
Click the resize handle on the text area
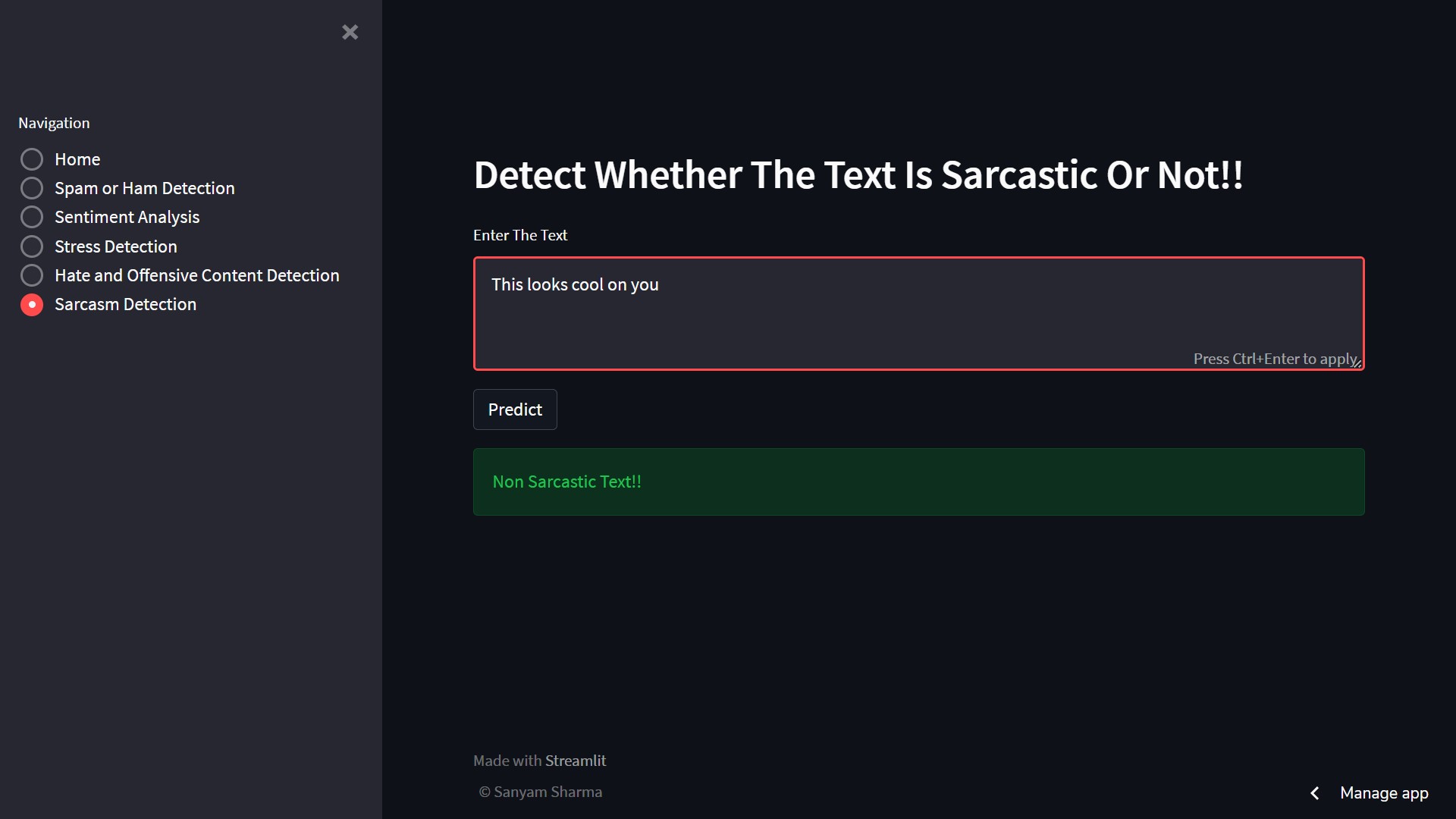[x=1357, y=364]
